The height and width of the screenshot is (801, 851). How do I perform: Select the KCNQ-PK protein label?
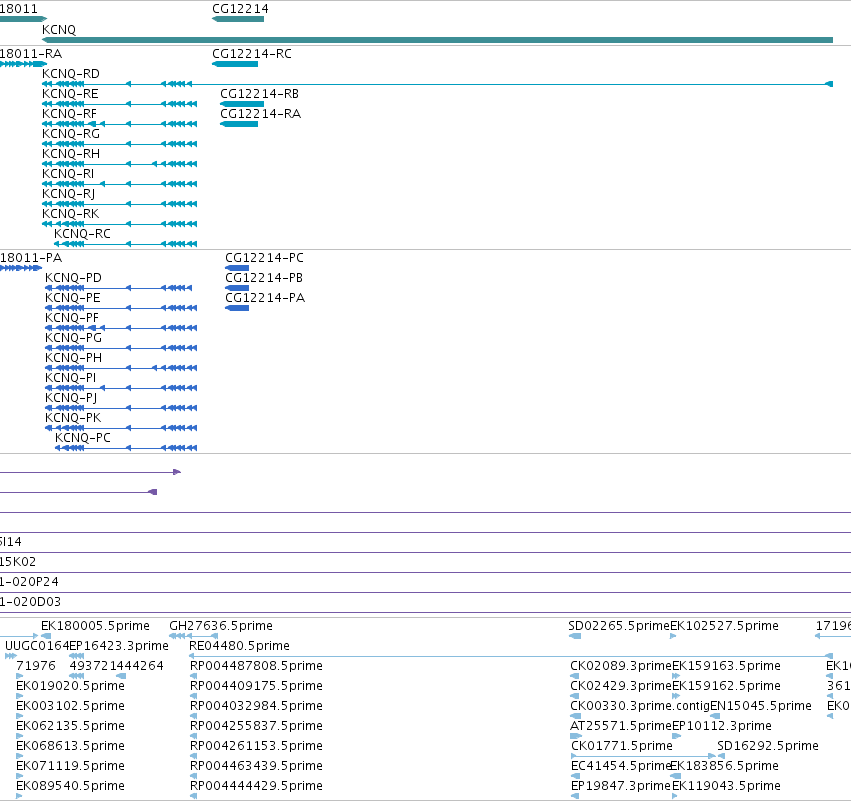pyautogui.click(x=73, y=418)
